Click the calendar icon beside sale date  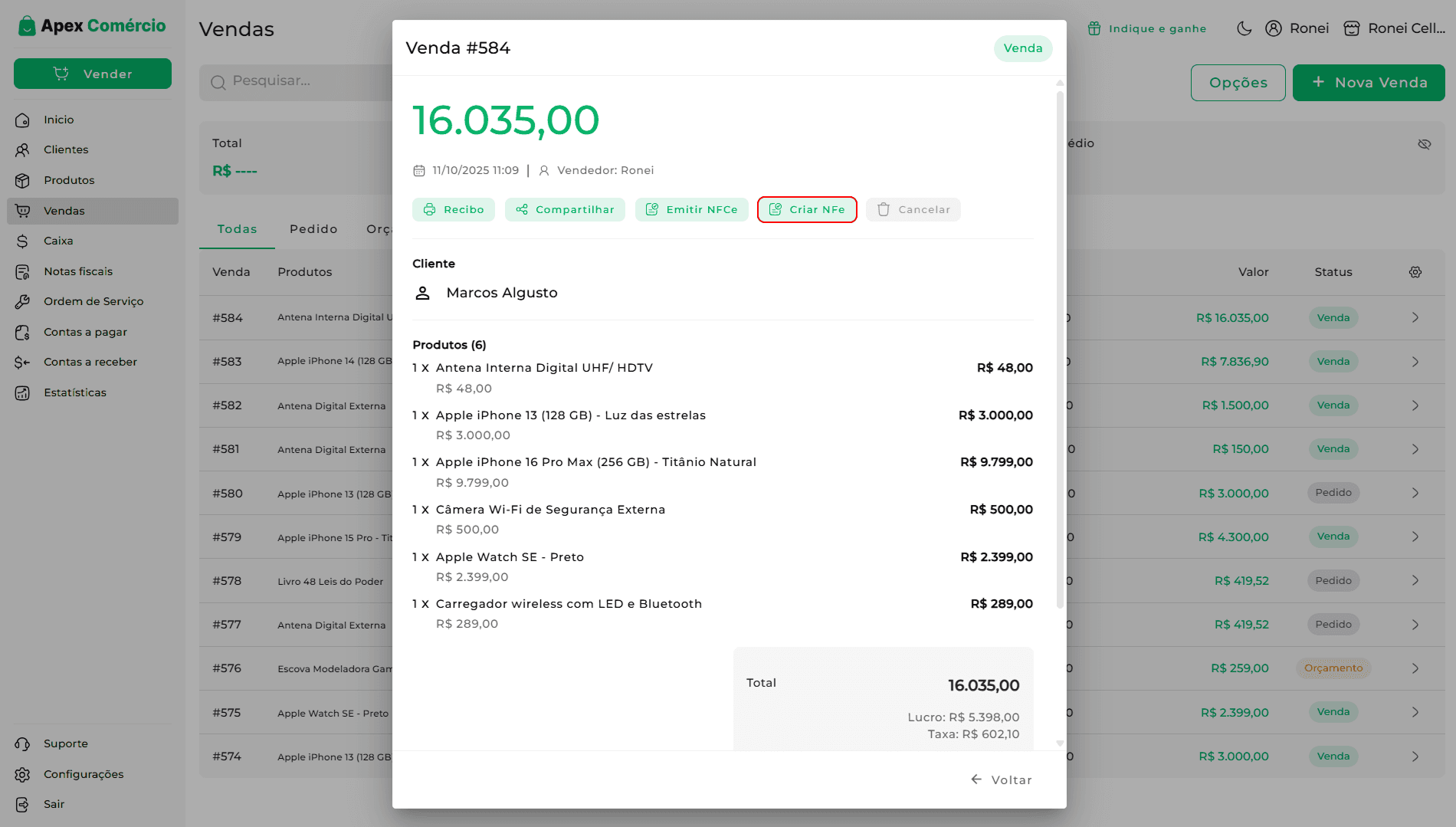coord(419,170)
